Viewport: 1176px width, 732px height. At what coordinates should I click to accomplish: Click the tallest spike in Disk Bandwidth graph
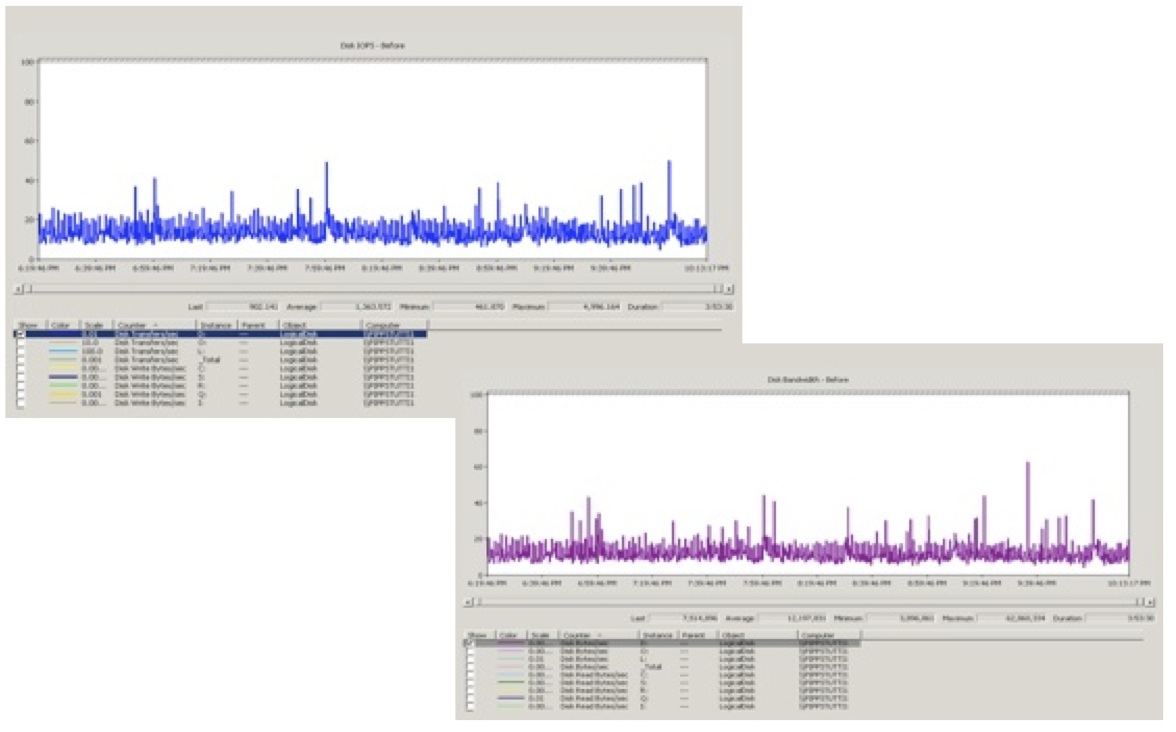pyautogui.click(x=1027, y=464)
